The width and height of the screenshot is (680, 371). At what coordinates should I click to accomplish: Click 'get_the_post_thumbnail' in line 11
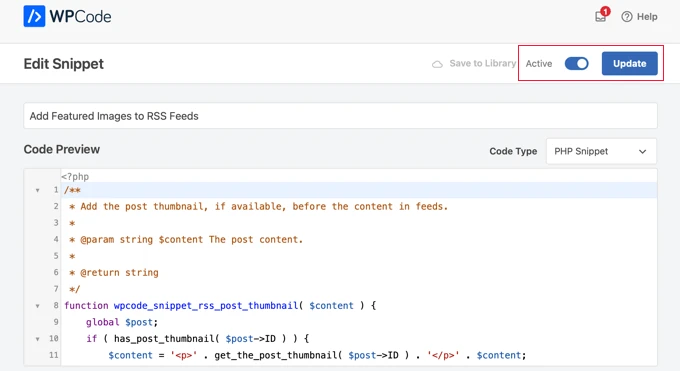pos(276,355)
